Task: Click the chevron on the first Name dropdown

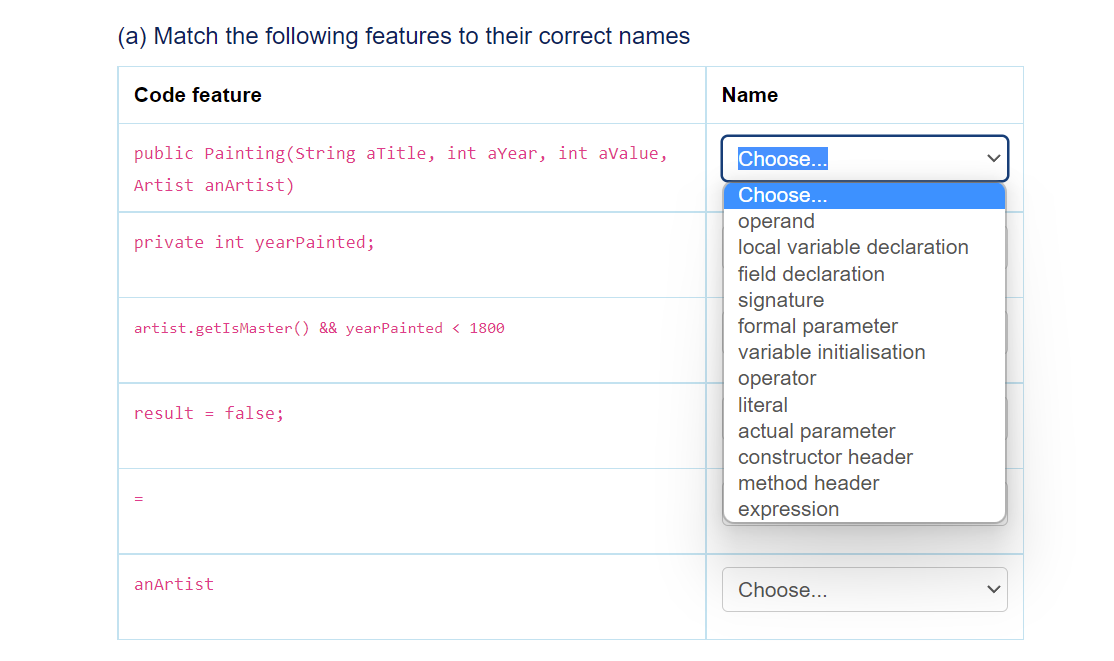Action: (x=993, y=159)
